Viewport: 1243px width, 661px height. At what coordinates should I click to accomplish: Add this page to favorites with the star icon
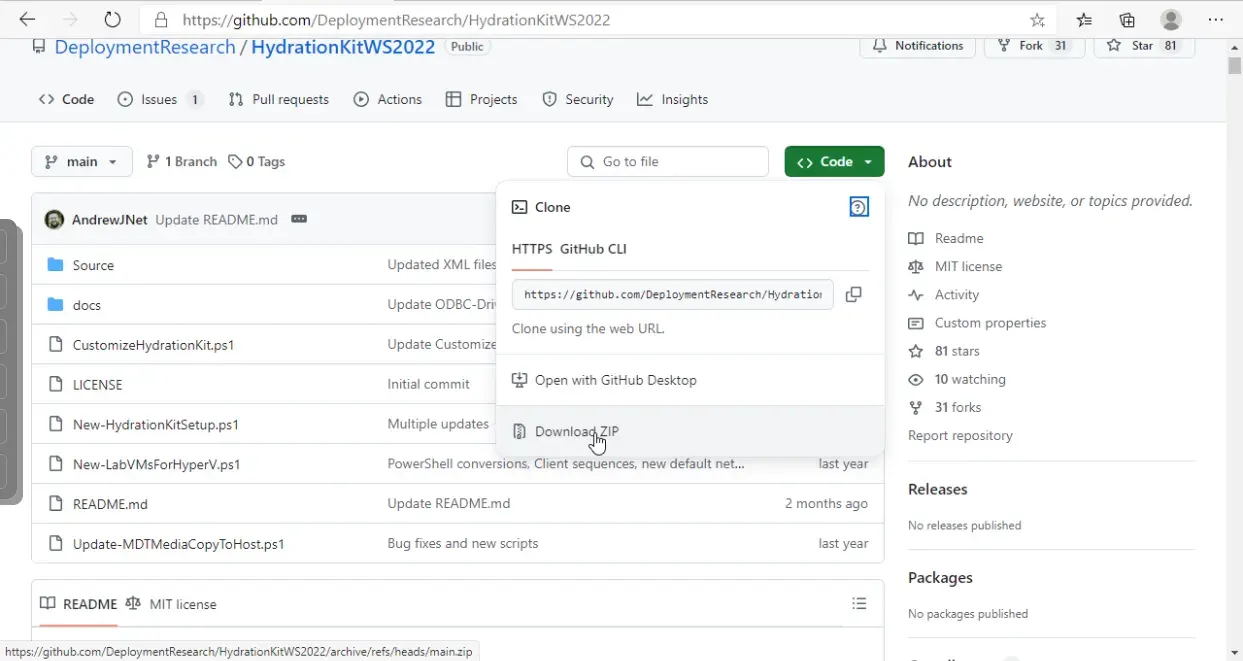tap(1037, 20)
